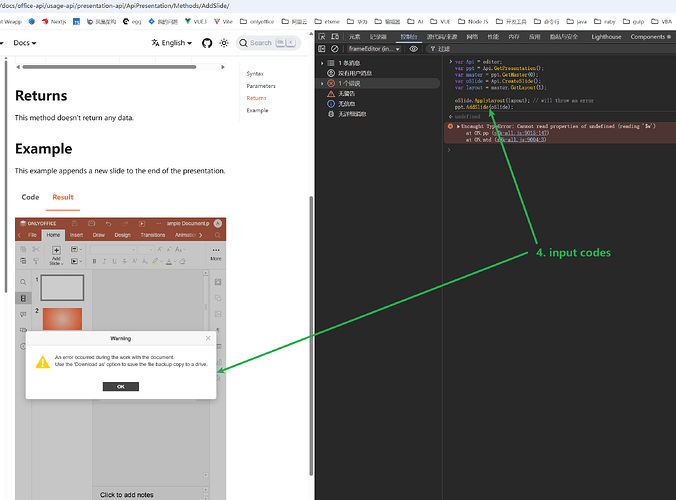The height and width of the screenshot is (500, 676).
Task: Open the ONLYOFFICE Design tab
Action: point(122,235)
